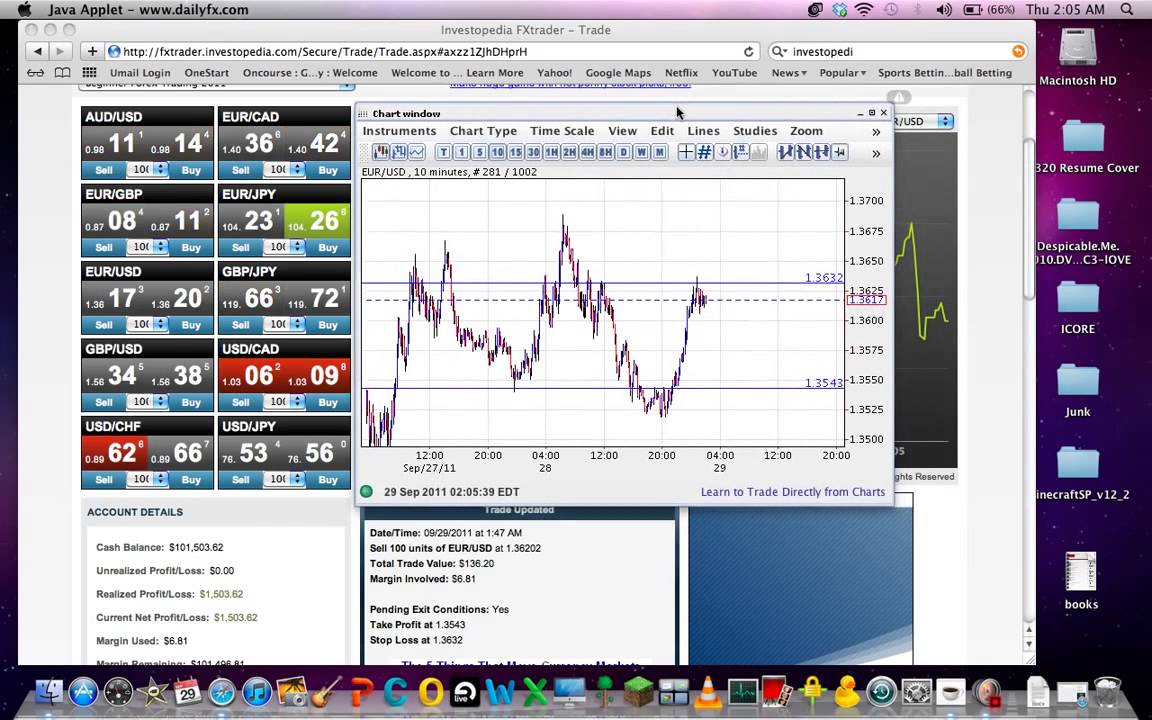
Task: Open the News bookmarks dropdown
Action: (x=788, y=73)
